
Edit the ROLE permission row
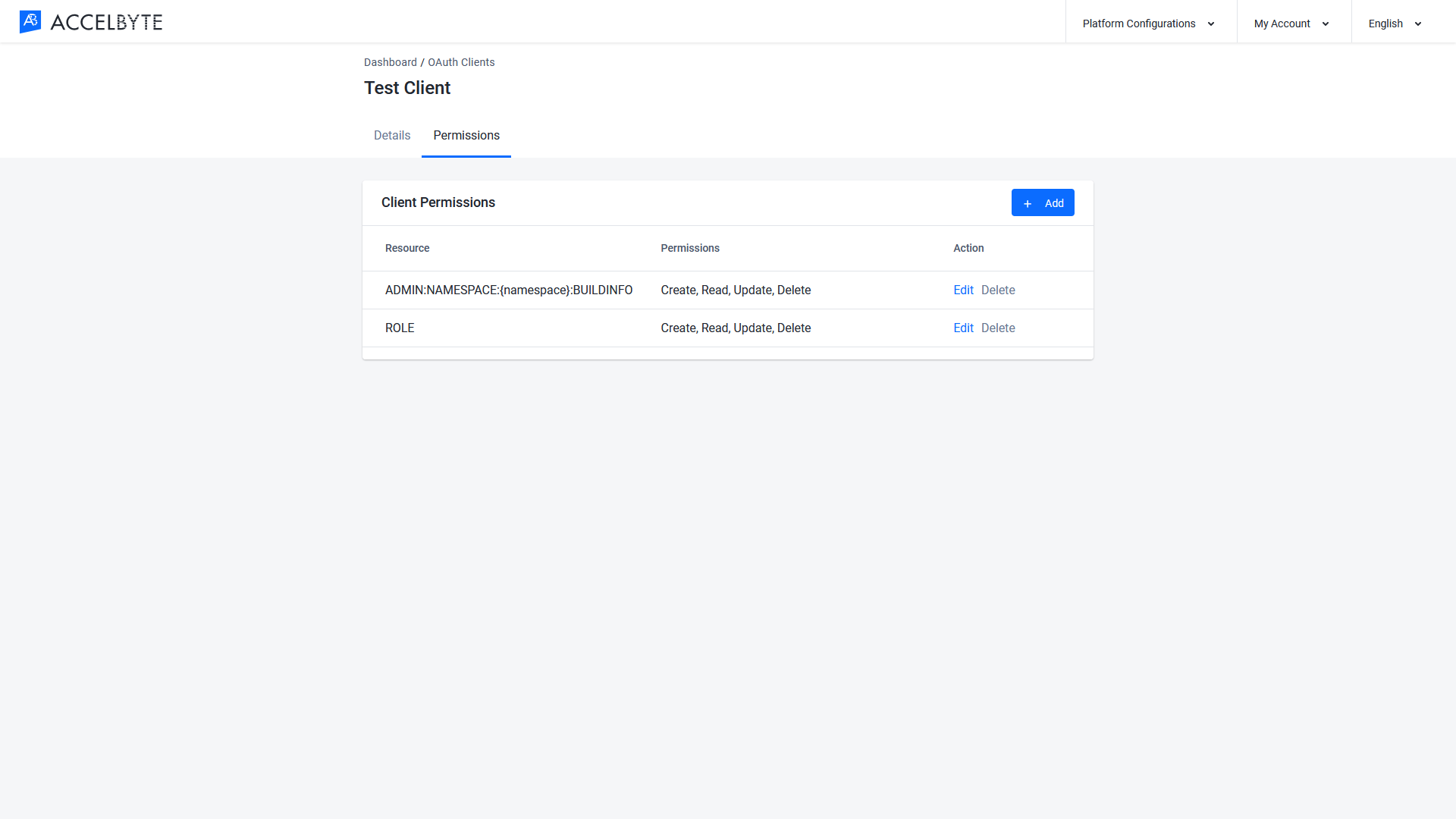(x=963, y=328)
